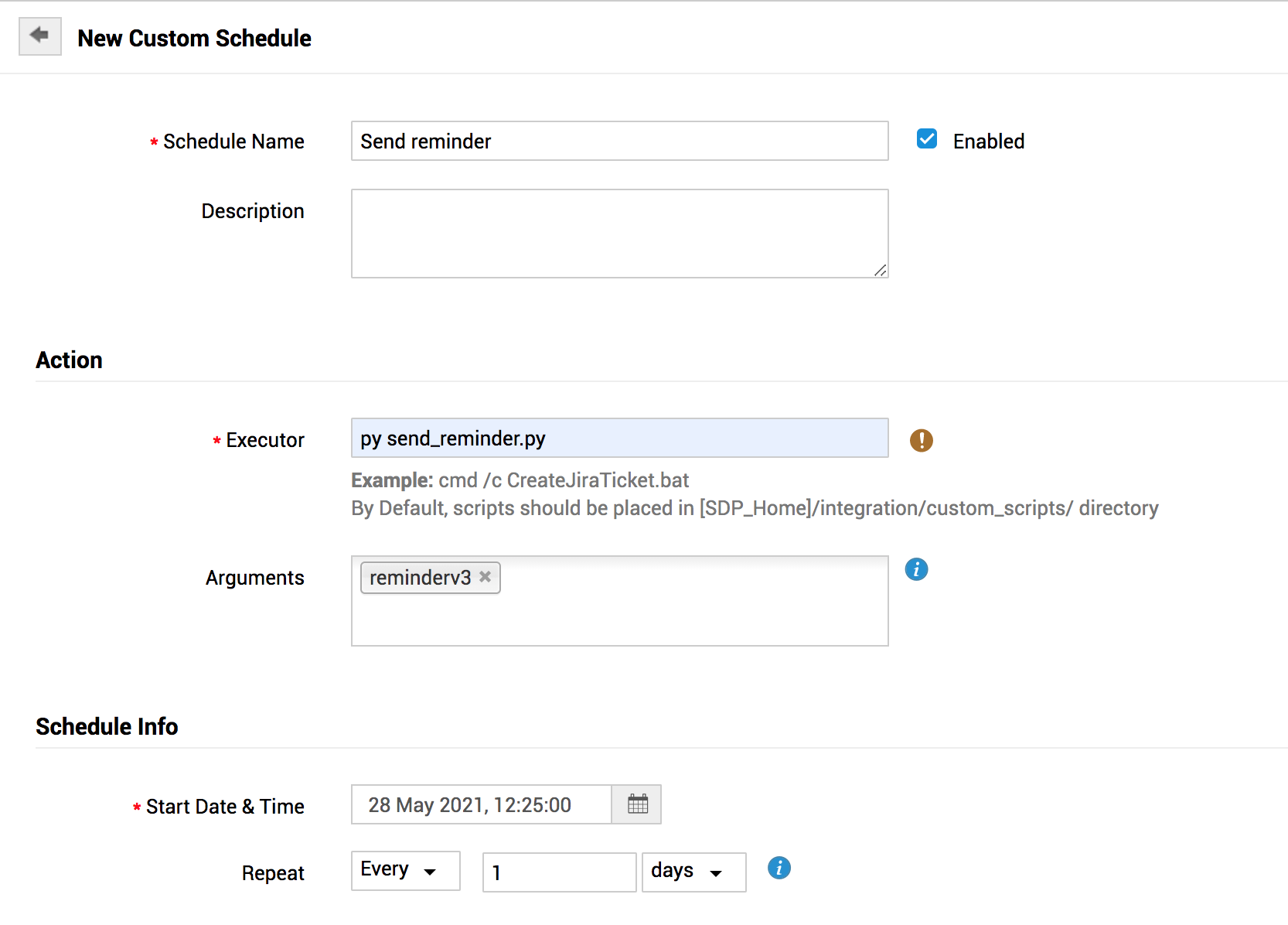The width and height of the screenshot is (1288, 925).
Task: Show info for the Arguments field
Action: click(916, 569)
